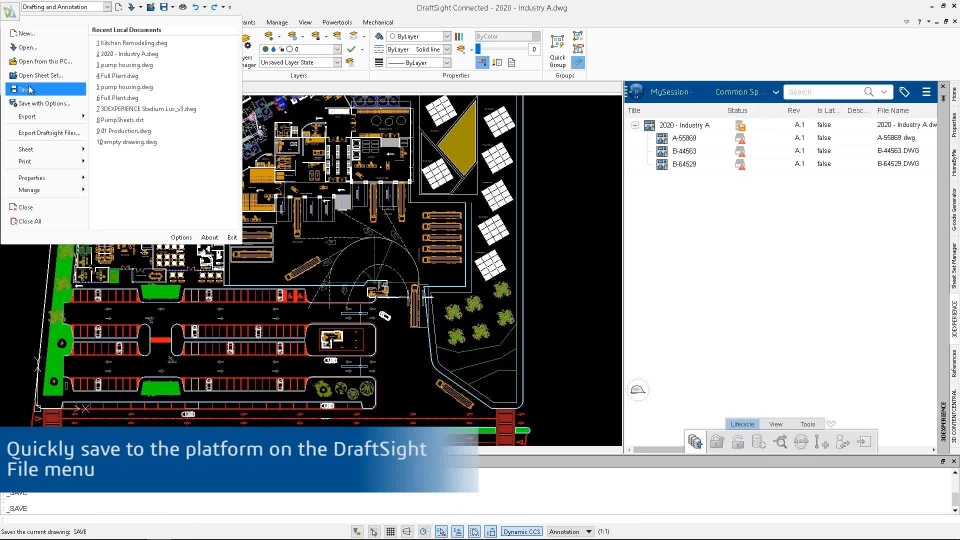Open the Annotation scale dropdown in status bar

[571, 531]
